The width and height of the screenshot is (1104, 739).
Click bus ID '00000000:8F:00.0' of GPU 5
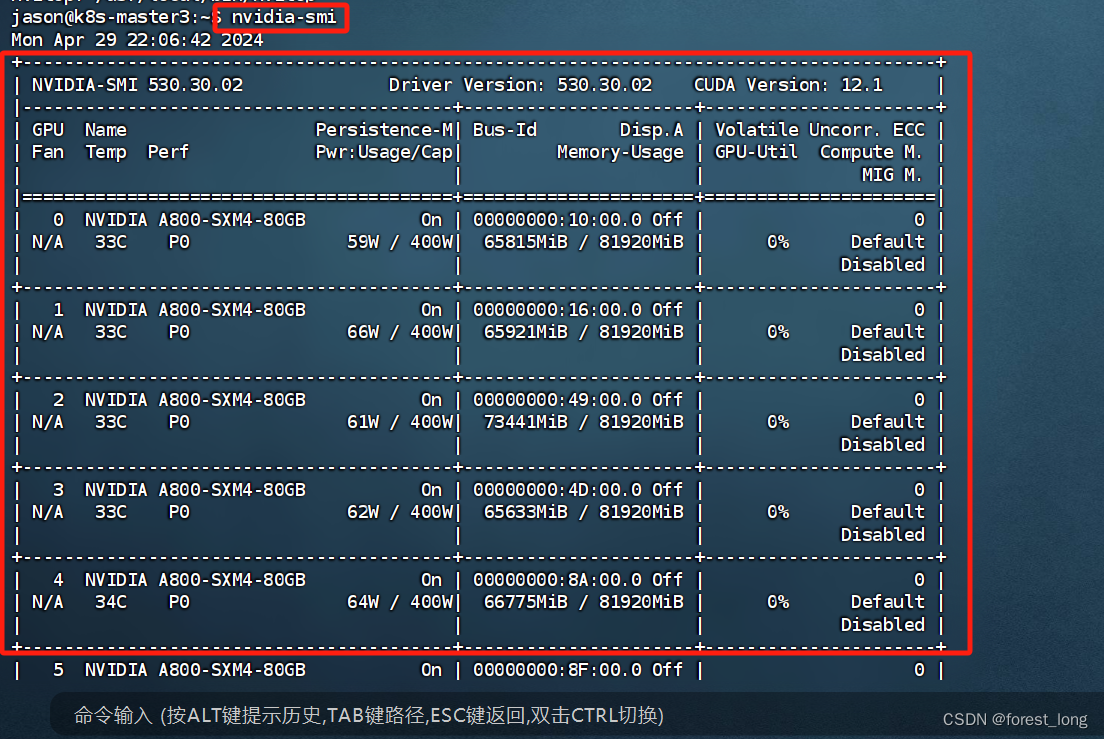(x=557, y=671)
